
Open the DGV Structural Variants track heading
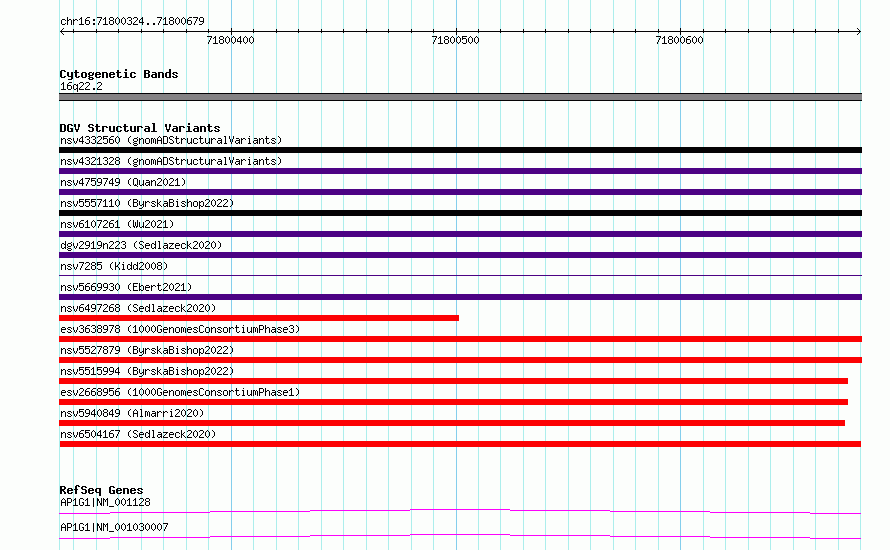click(x=140, y=128)
